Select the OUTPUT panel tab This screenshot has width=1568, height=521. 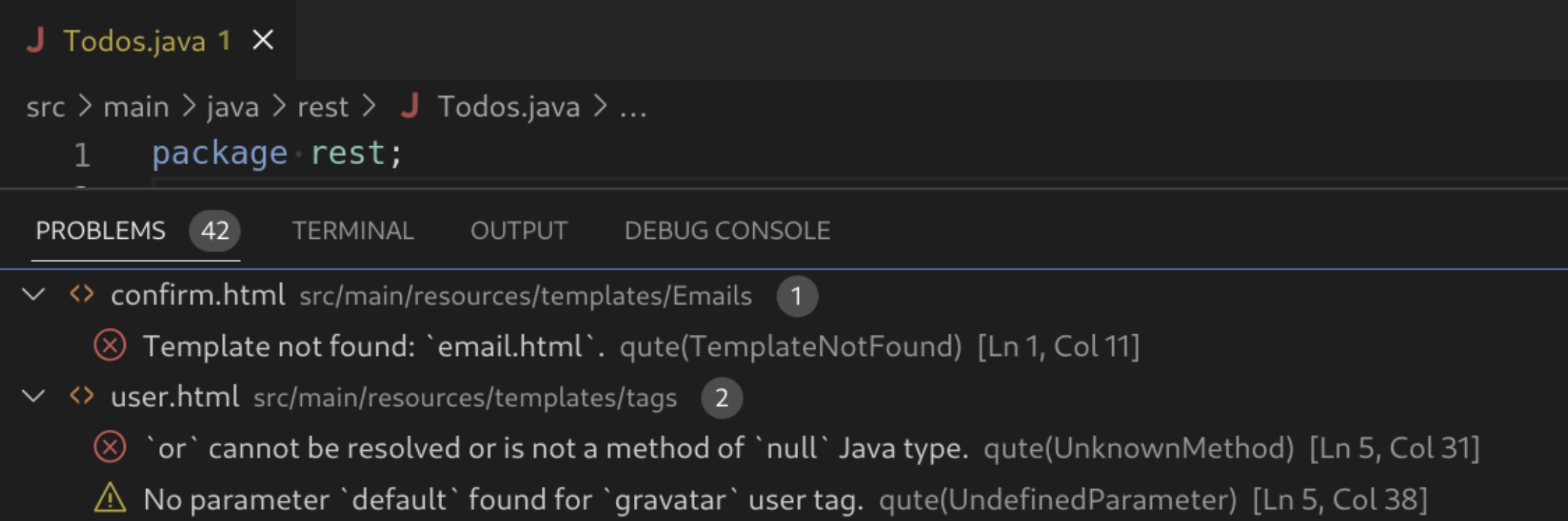coord(518,230)
